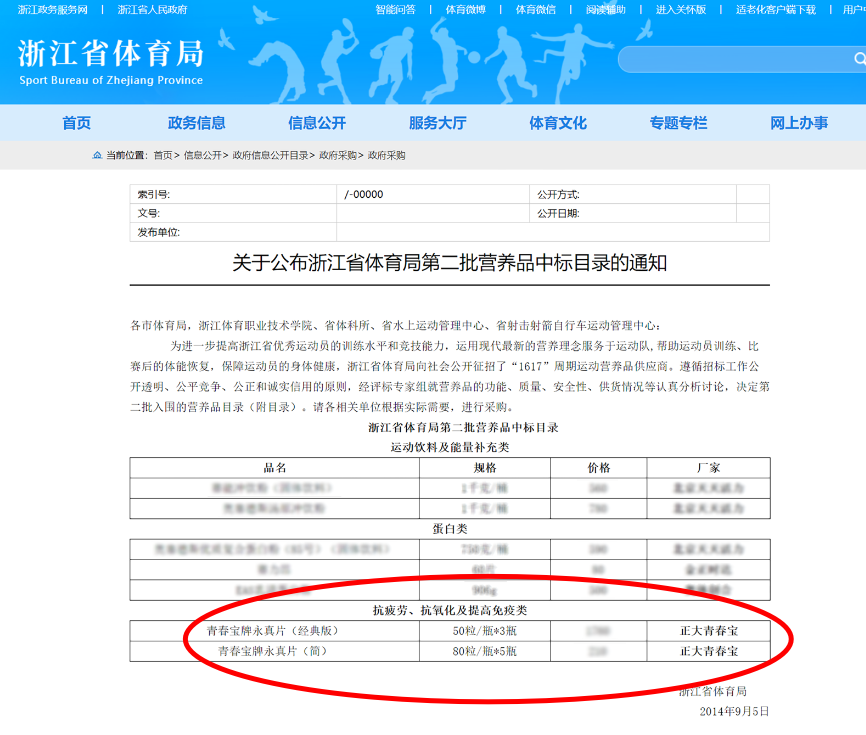Click signature text 浙江省体育局 near date

[x=712, y=691]
